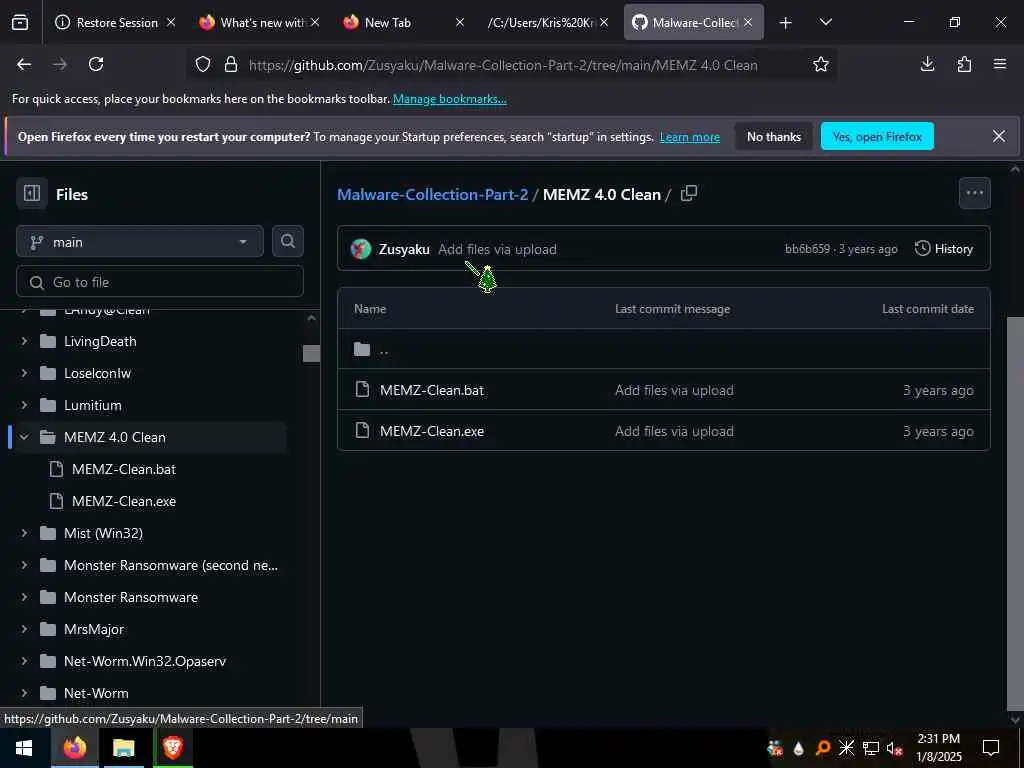Expand the LivingDeath folder
Viewport: 1024px width, 768px height.
coord(24,342)
